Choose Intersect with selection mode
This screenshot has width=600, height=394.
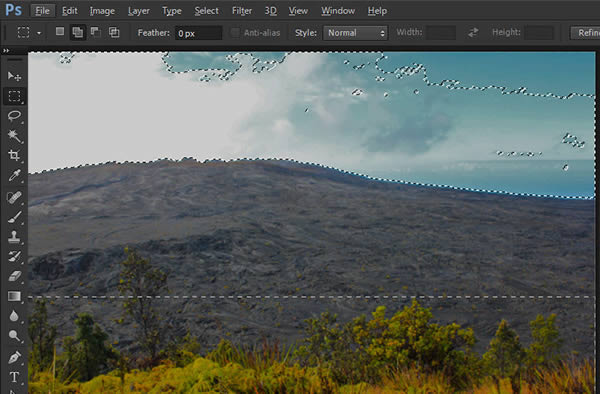point(114,32)
